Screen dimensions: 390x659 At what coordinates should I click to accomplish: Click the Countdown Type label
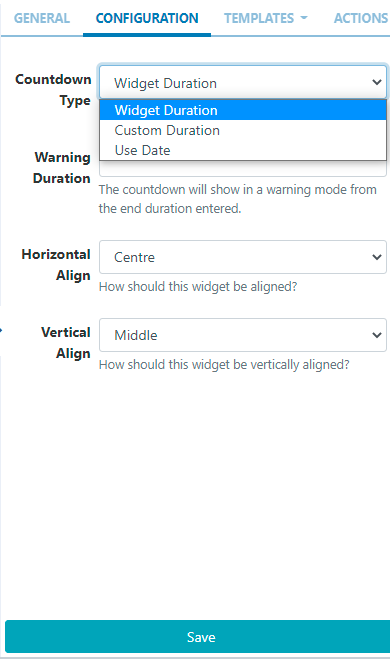(x=53, y=90)
